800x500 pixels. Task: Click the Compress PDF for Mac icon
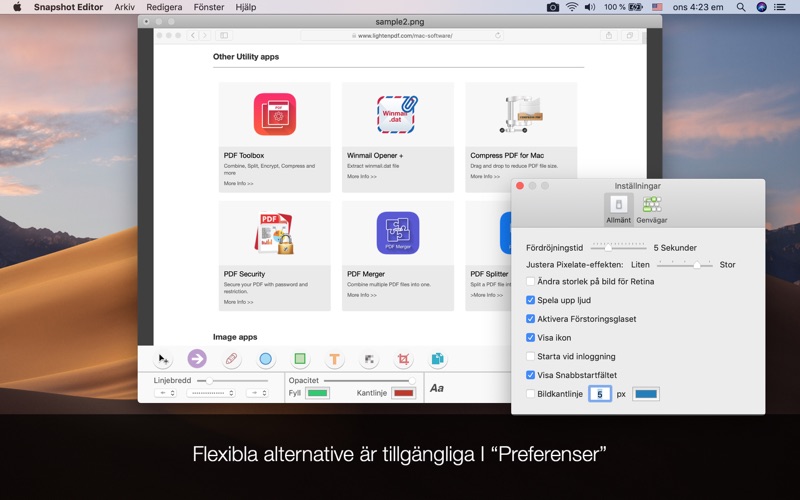pos(521,114)
